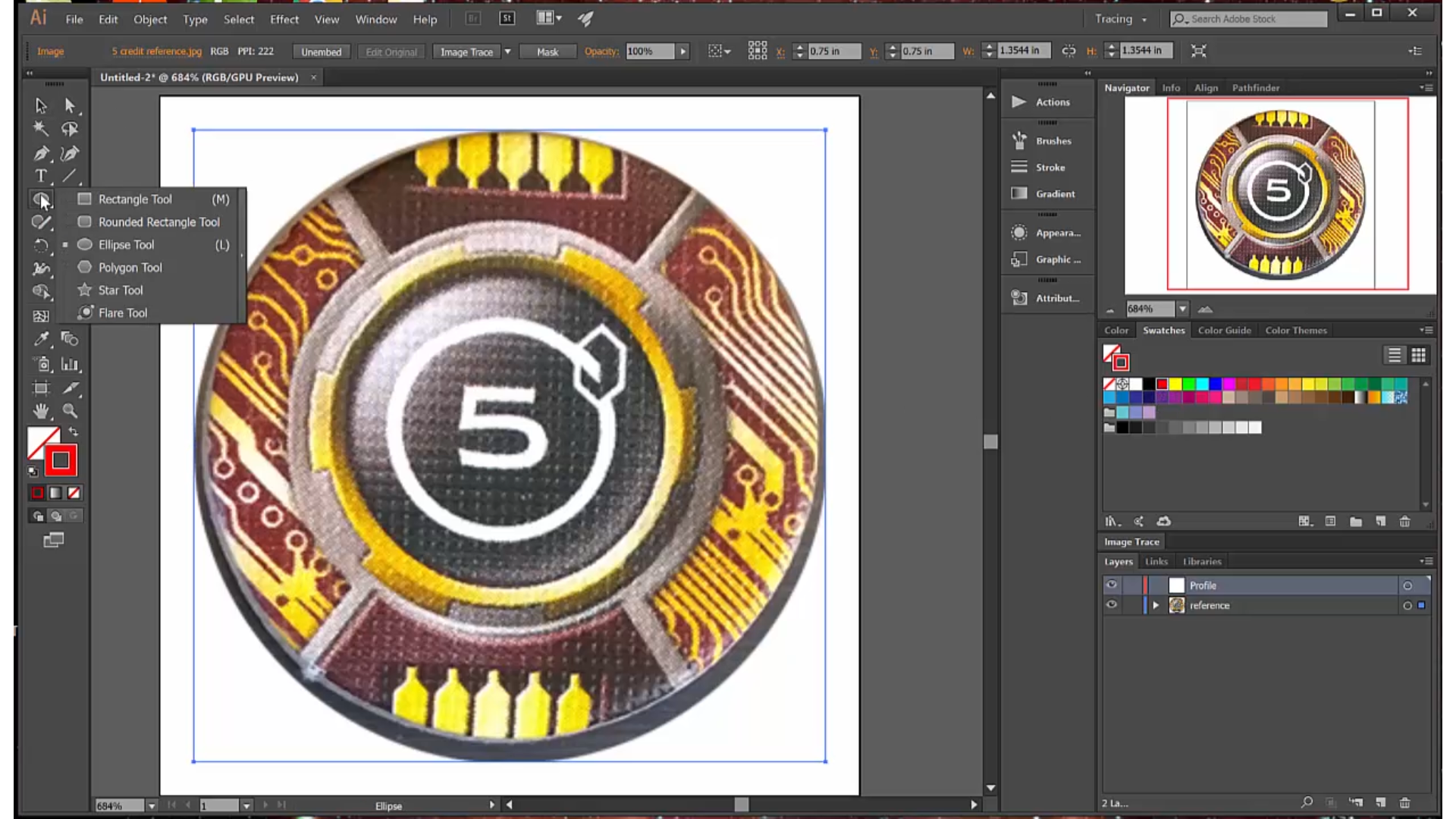The width and height of the screenshot is (1456, 819).
Task: Swap fill and stroke colors
Action: pyautogui.click(x=74, y=431)
